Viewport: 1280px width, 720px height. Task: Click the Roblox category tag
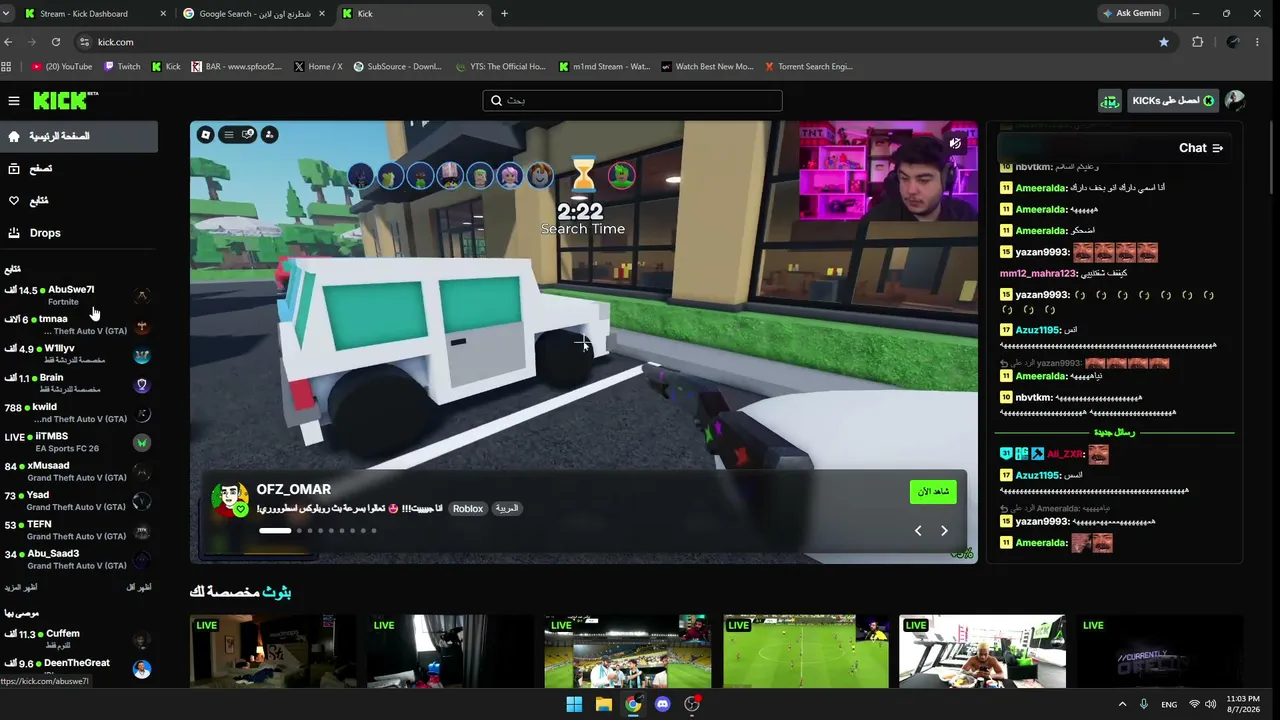(x=467, y=509)
